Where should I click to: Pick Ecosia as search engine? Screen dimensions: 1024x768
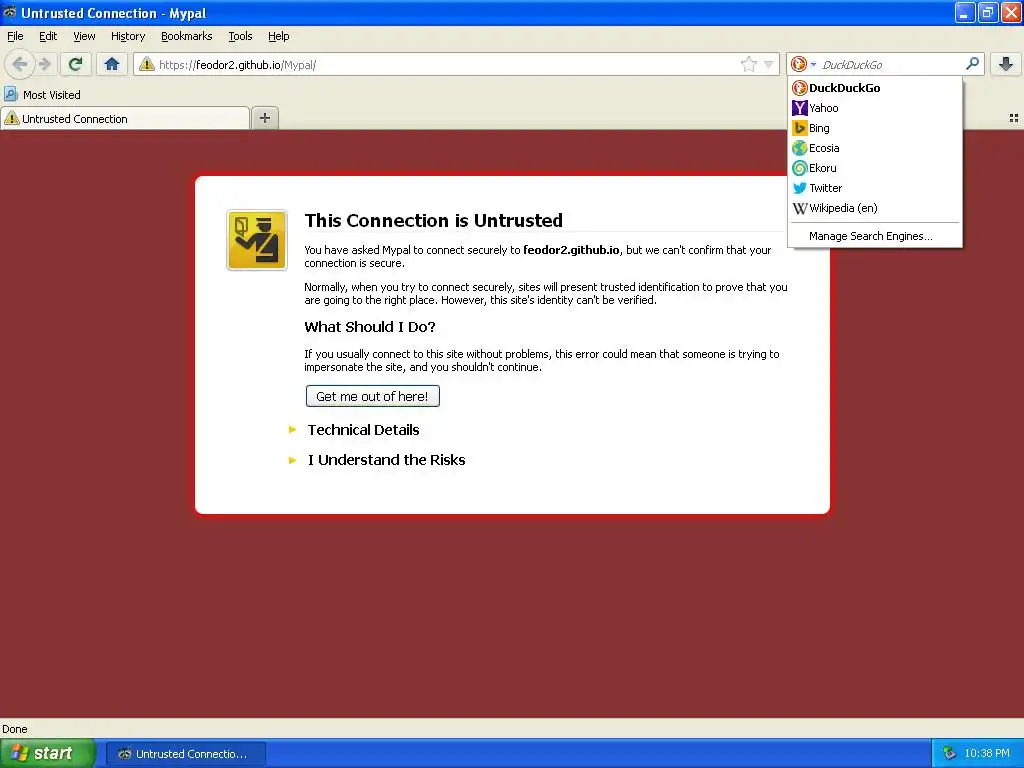click(x=874, y=148)
